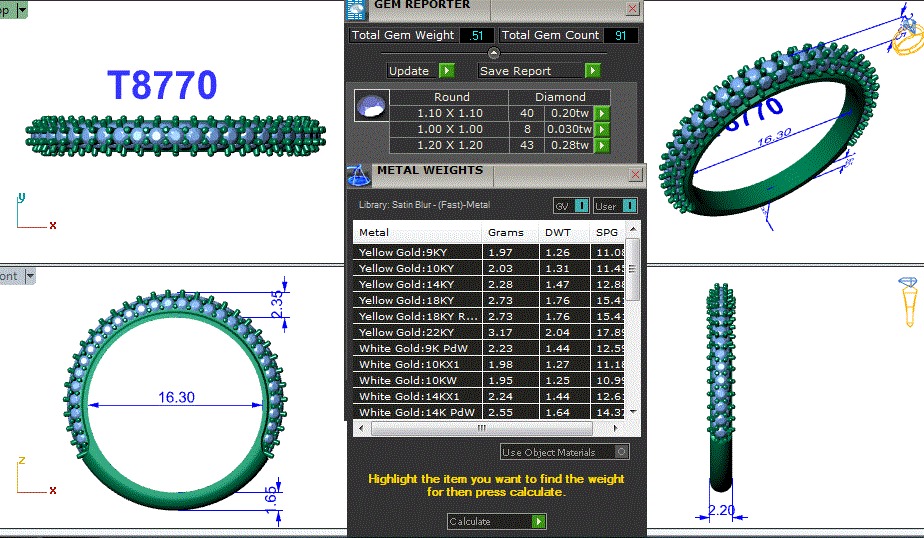Click the Gem Reporter panel icon
This screenshot has height=538, width=924.
pyautogui.click(x=355, y=10)
